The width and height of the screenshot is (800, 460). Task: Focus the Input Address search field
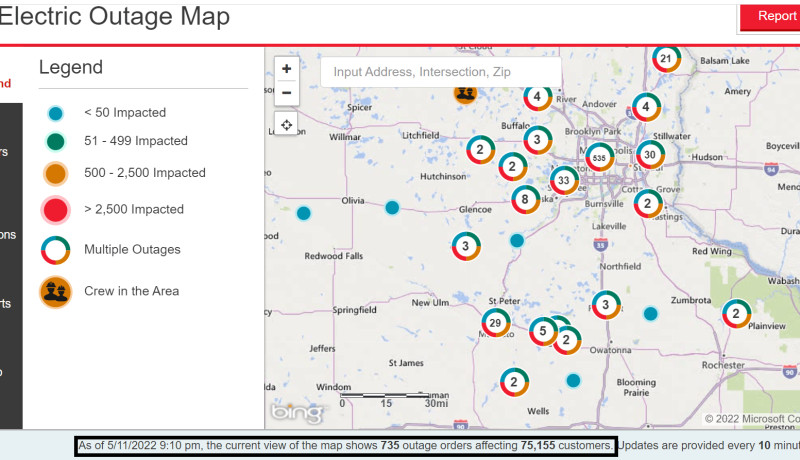440,72
